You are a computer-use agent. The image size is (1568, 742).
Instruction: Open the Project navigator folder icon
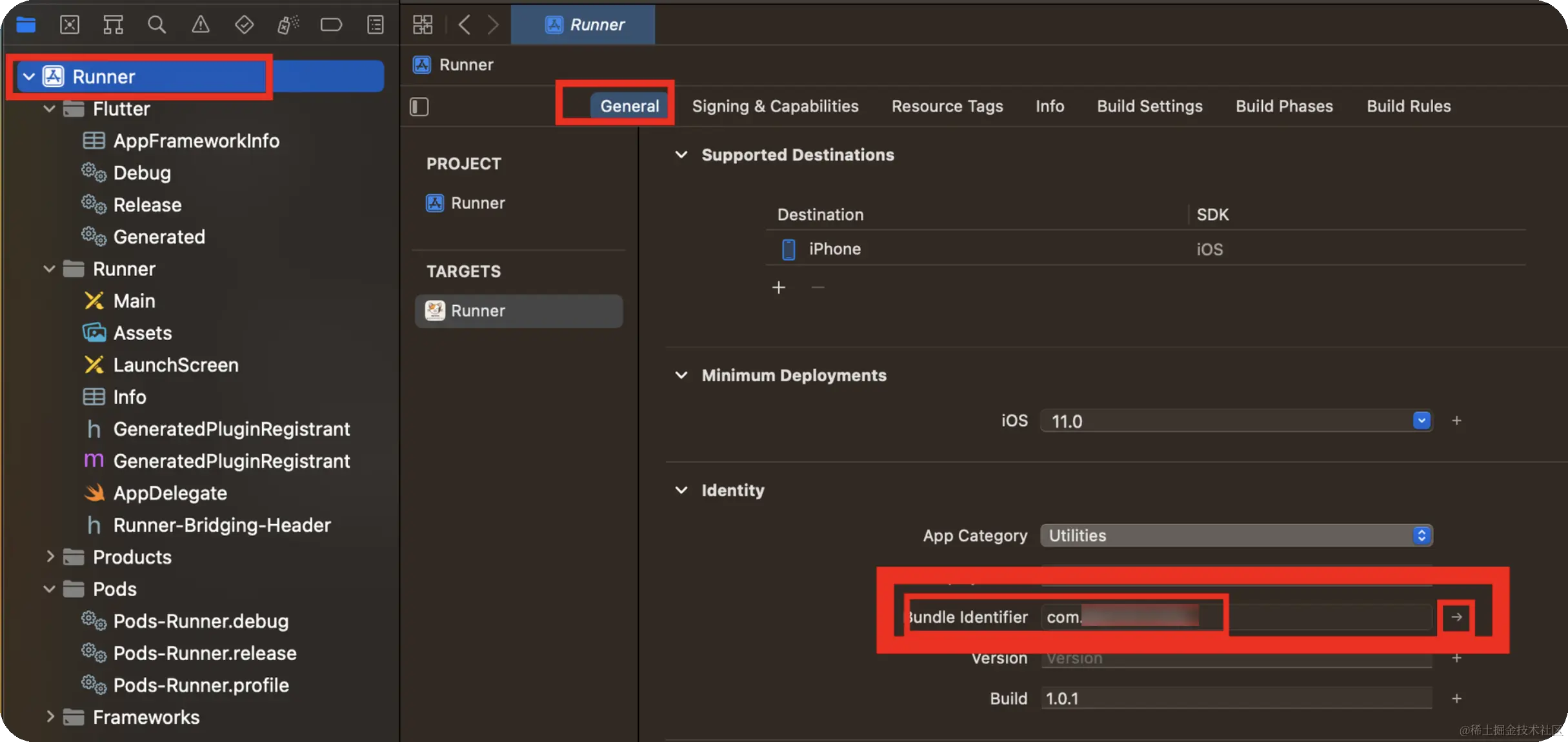(x=26, y=25)
